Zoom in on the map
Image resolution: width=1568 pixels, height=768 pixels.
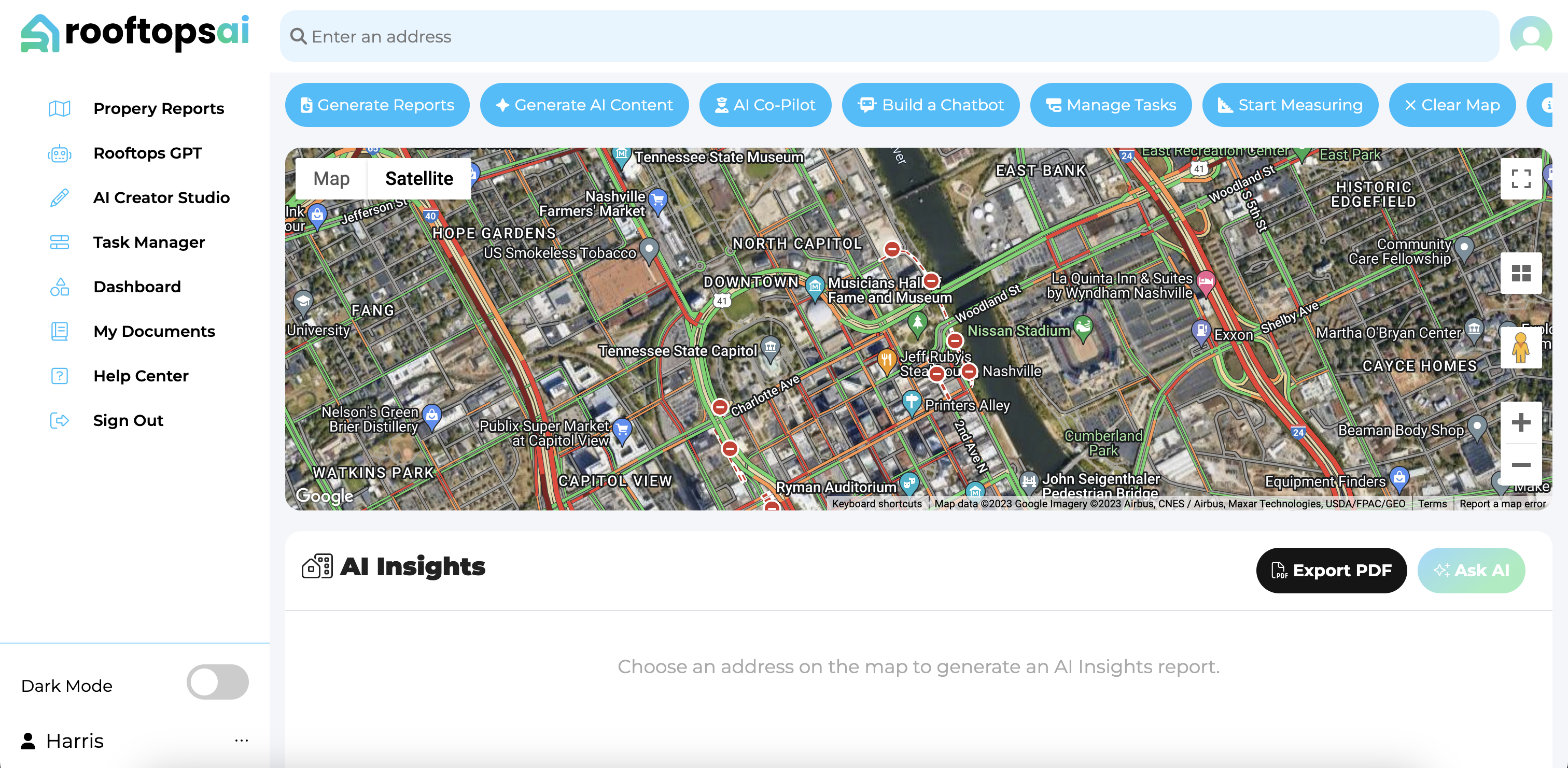(1520, 422)
